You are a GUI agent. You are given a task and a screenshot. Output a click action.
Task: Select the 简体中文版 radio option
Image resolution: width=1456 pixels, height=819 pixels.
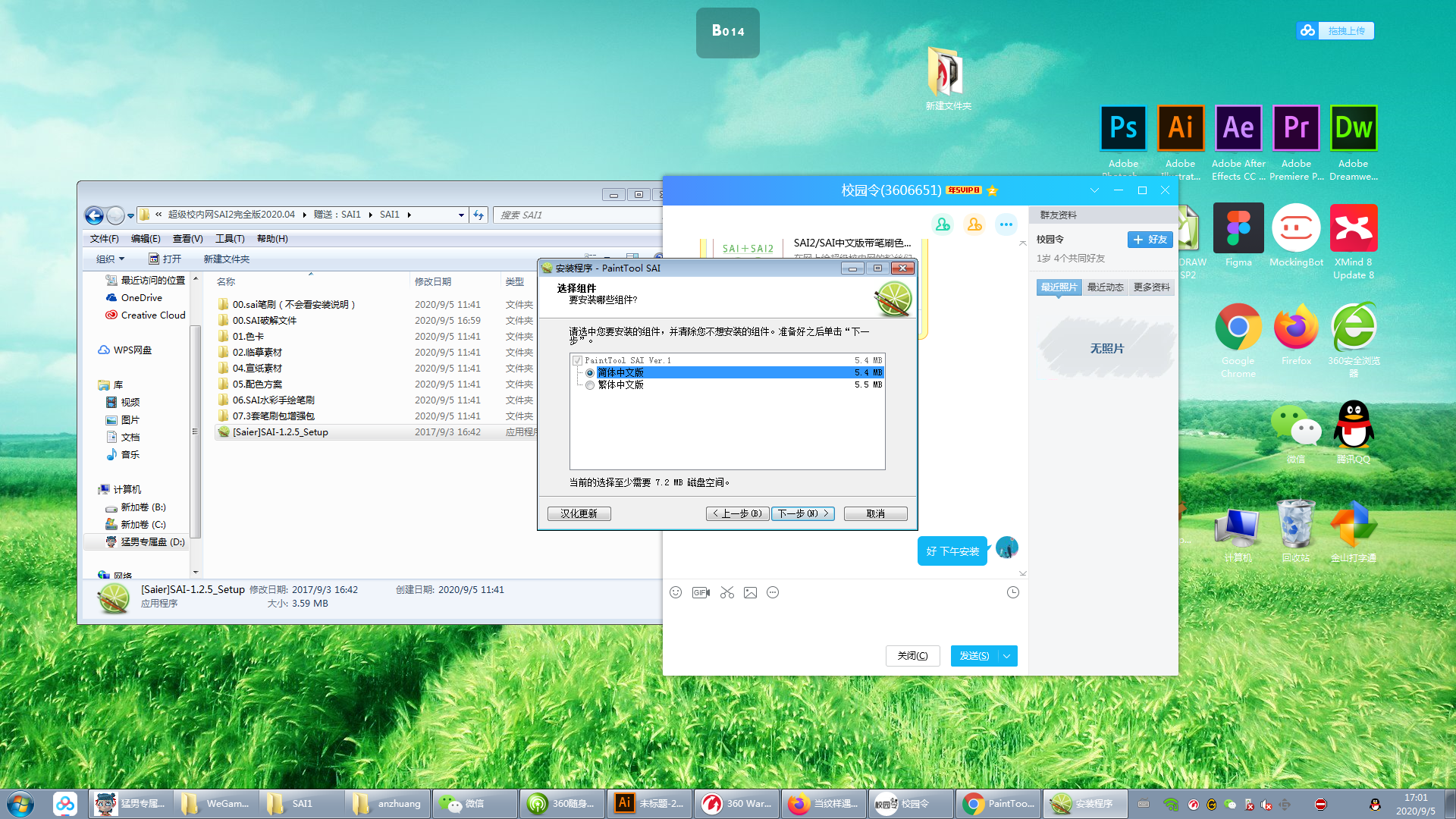click(590, 373)
